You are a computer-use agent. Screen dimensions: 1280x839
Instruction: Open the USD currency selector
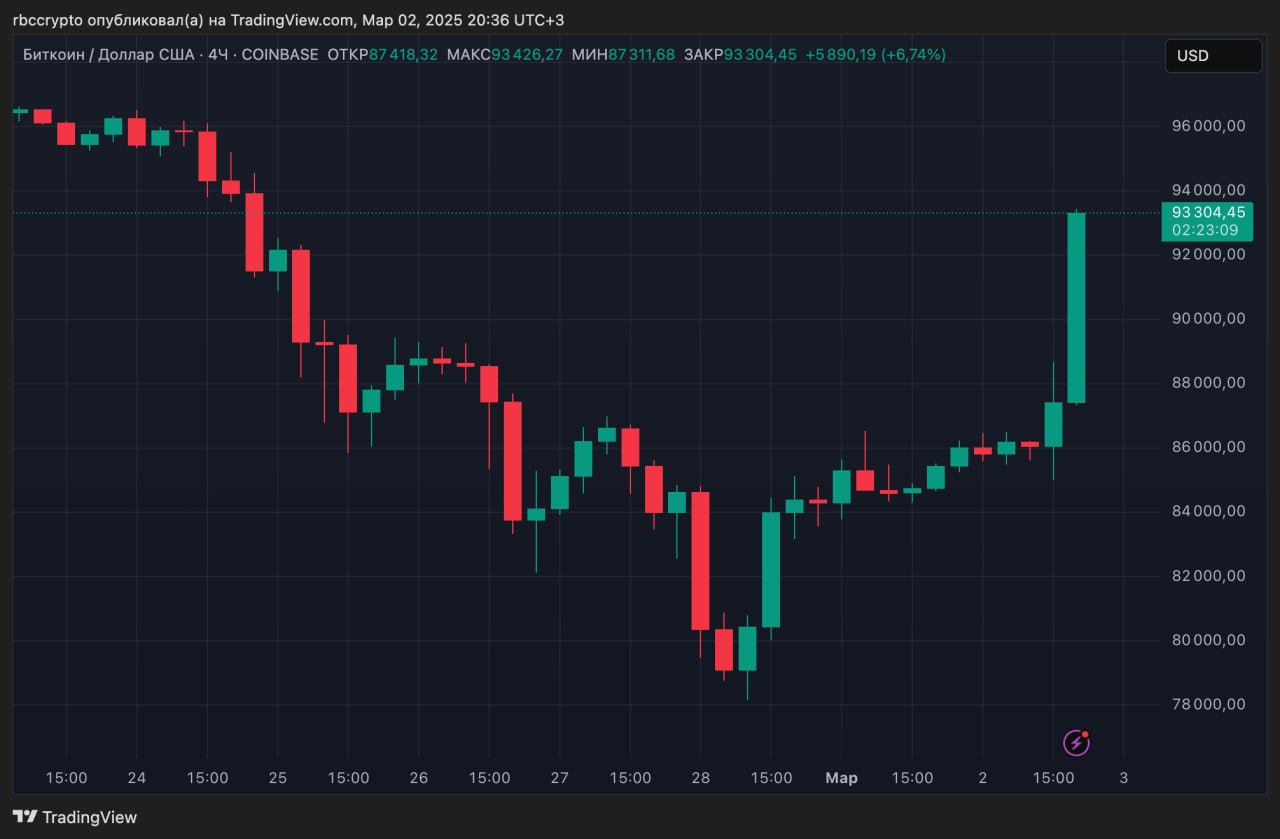1213,56
